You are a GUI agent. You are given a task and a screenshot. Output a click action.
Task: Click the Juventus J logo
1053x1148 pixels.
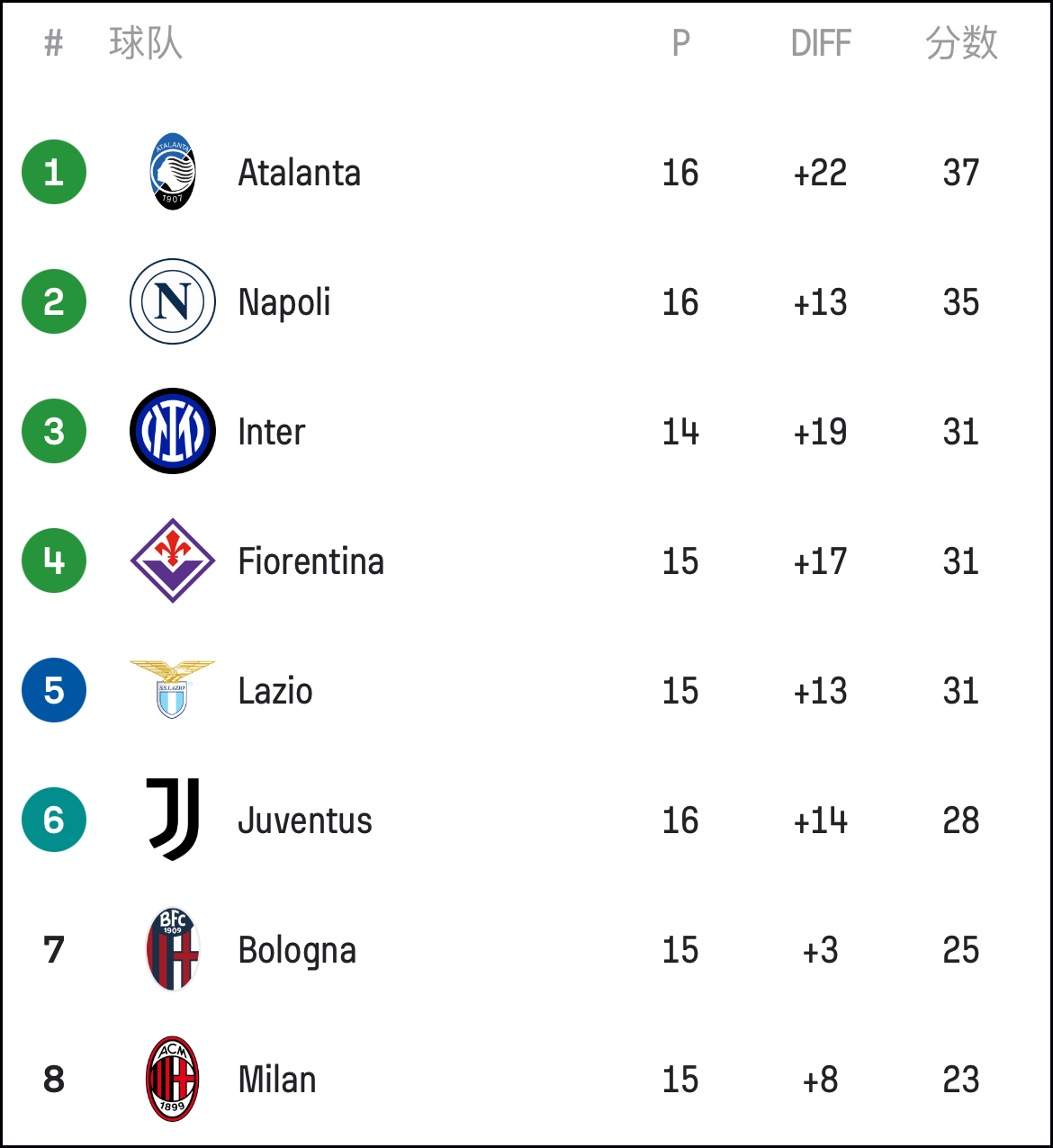click(173, 820)
